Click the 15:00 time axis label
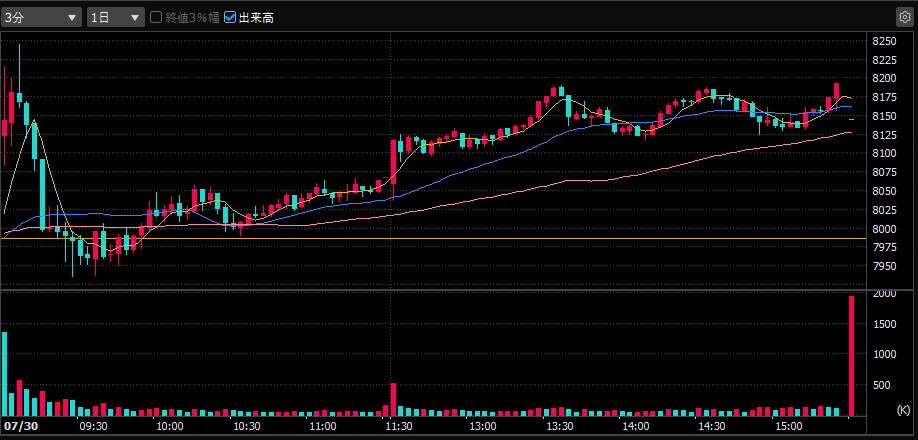Image resolution: width=918 pixels, height=440 pixels. pos(788,427)
